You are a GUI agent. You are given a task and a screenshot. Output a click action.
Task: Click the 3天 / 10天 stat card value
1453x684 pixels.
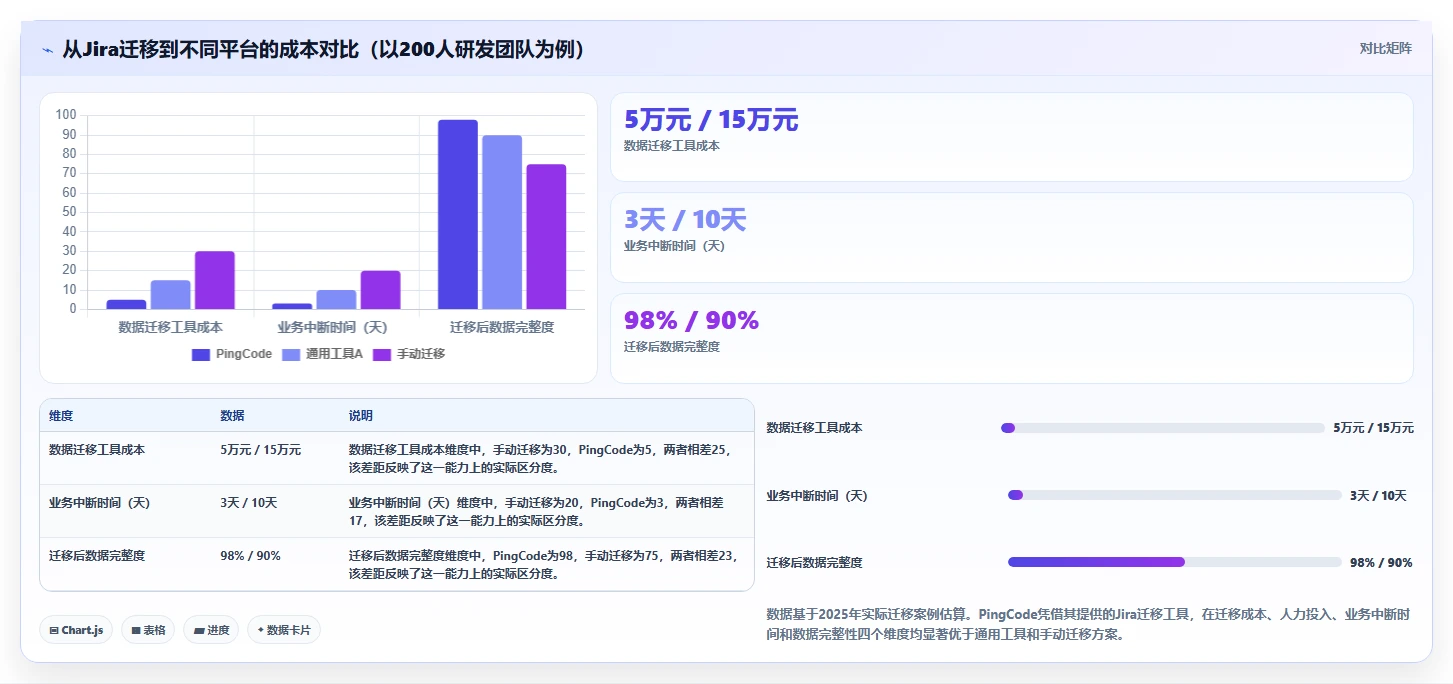685,220
